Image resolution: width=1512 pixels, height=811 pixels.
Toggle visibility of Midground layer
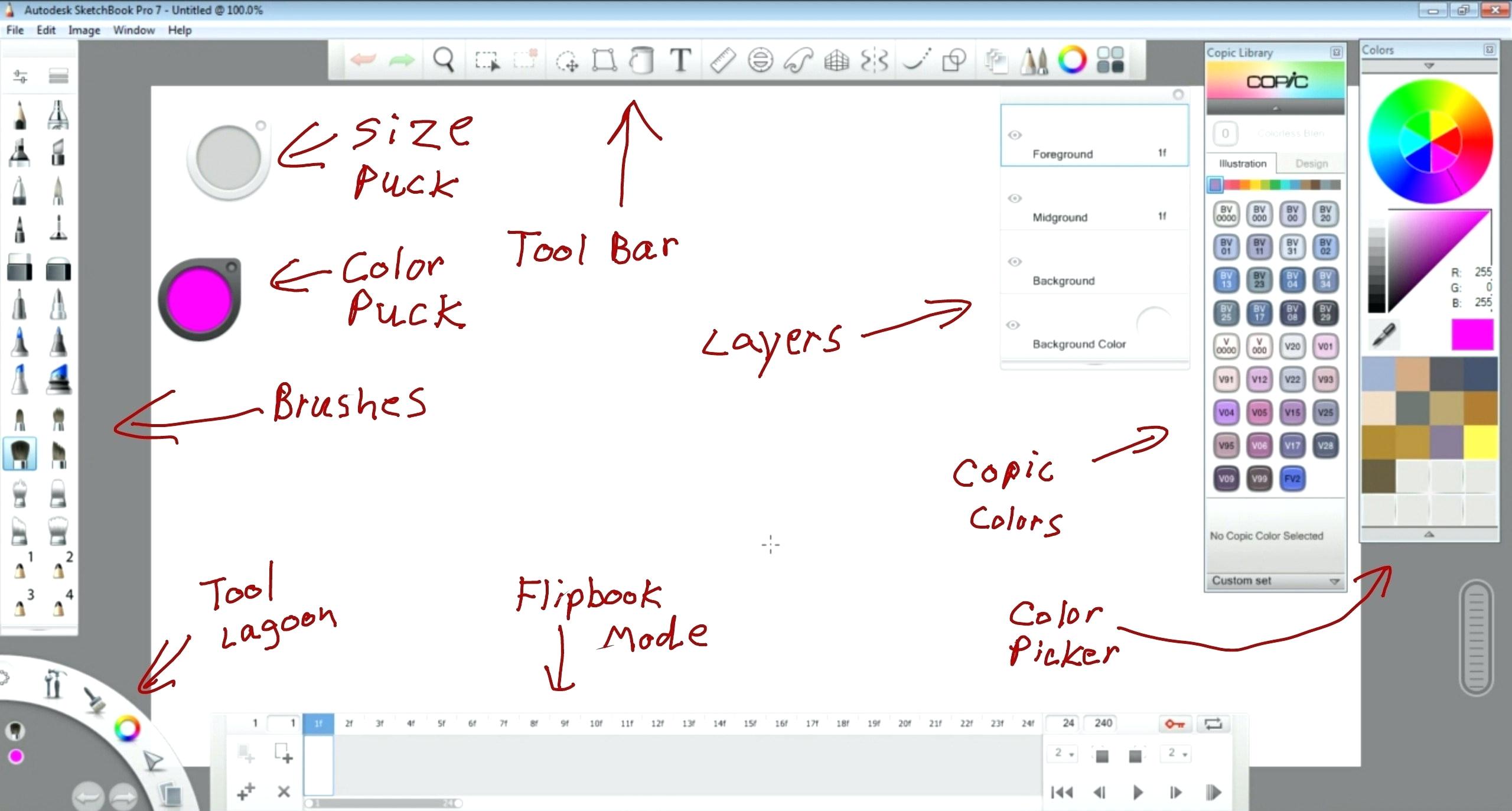[1015, 198]
